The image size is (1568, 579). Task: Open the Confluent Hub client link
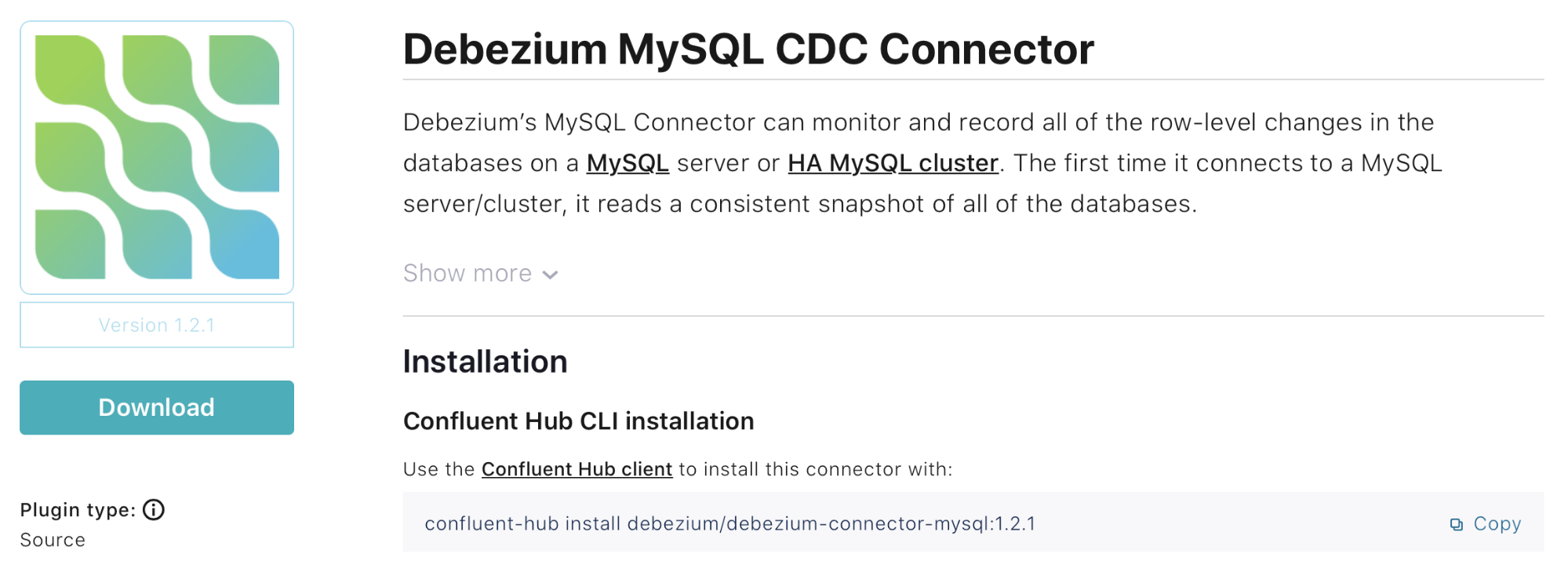[577, 469]
